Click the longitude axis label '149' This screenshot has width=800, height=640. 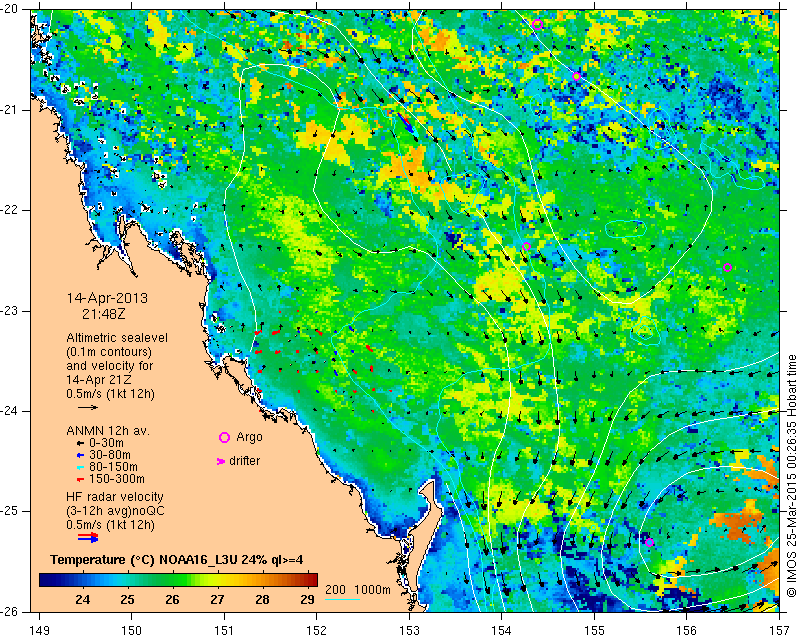(39, 631)
